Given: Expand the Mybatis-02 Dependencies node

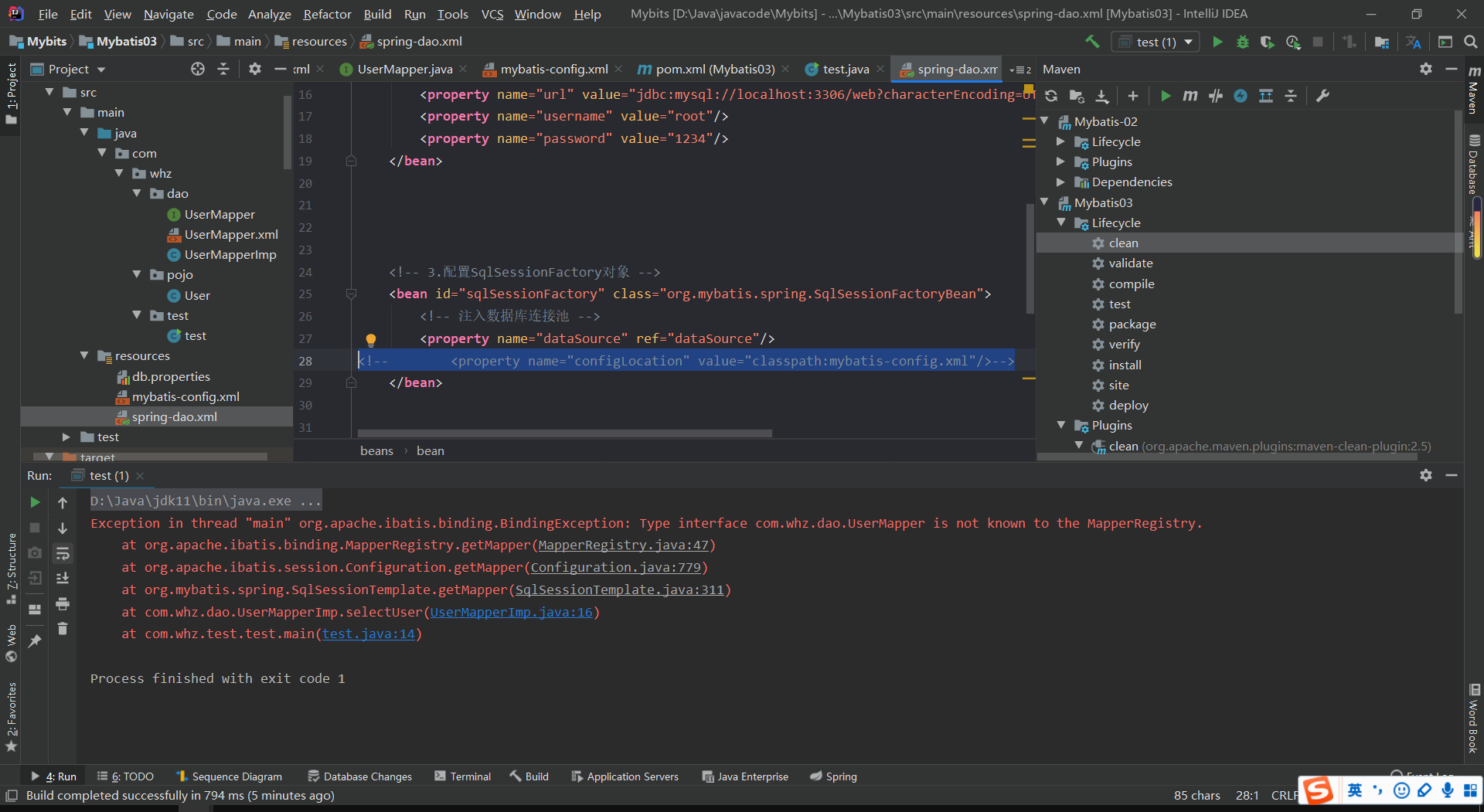Looking at the screenshot, I should pos(1061,182).
